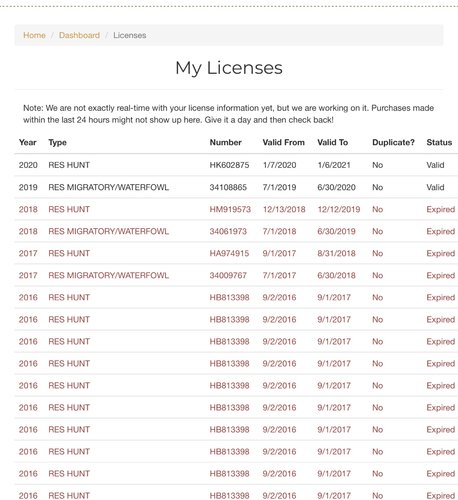Select expired license number HM919573

tap(230, 209)
